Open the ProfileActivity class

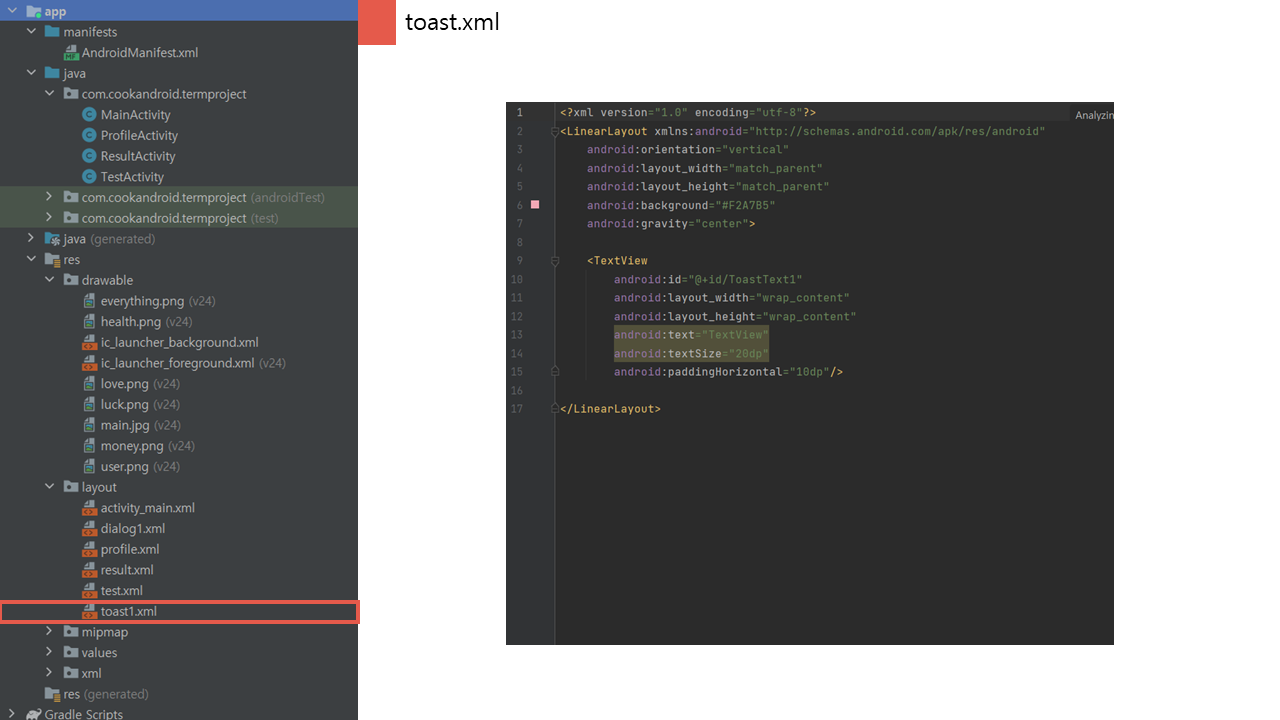tap(139, 135)
